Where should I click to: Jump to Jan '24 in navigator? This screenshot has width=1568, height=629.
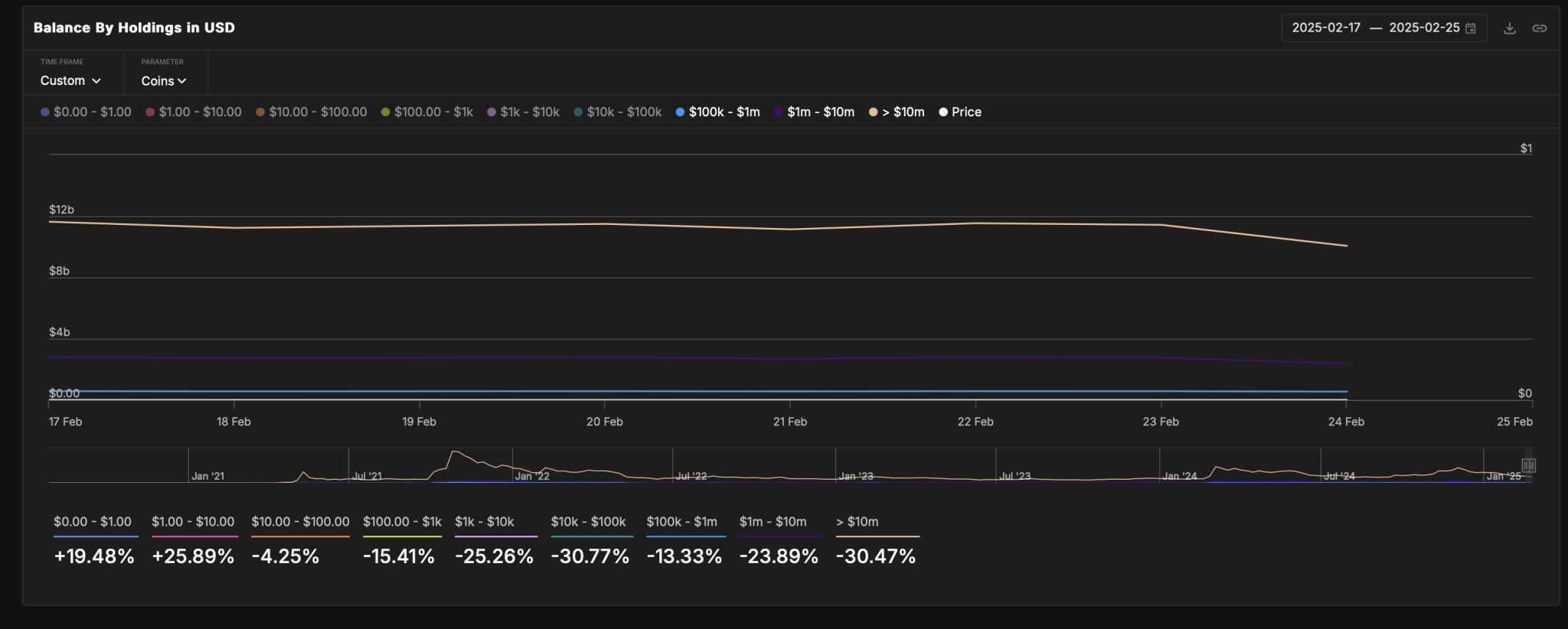tap(1180, 476)
